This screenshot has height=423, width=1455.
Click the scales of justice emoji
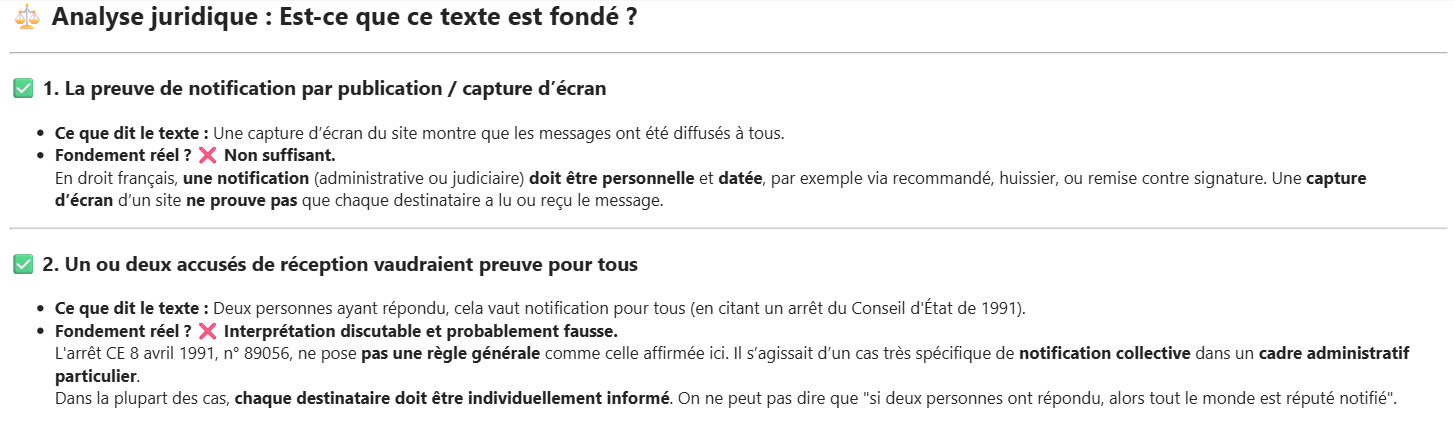pos(27,17)
